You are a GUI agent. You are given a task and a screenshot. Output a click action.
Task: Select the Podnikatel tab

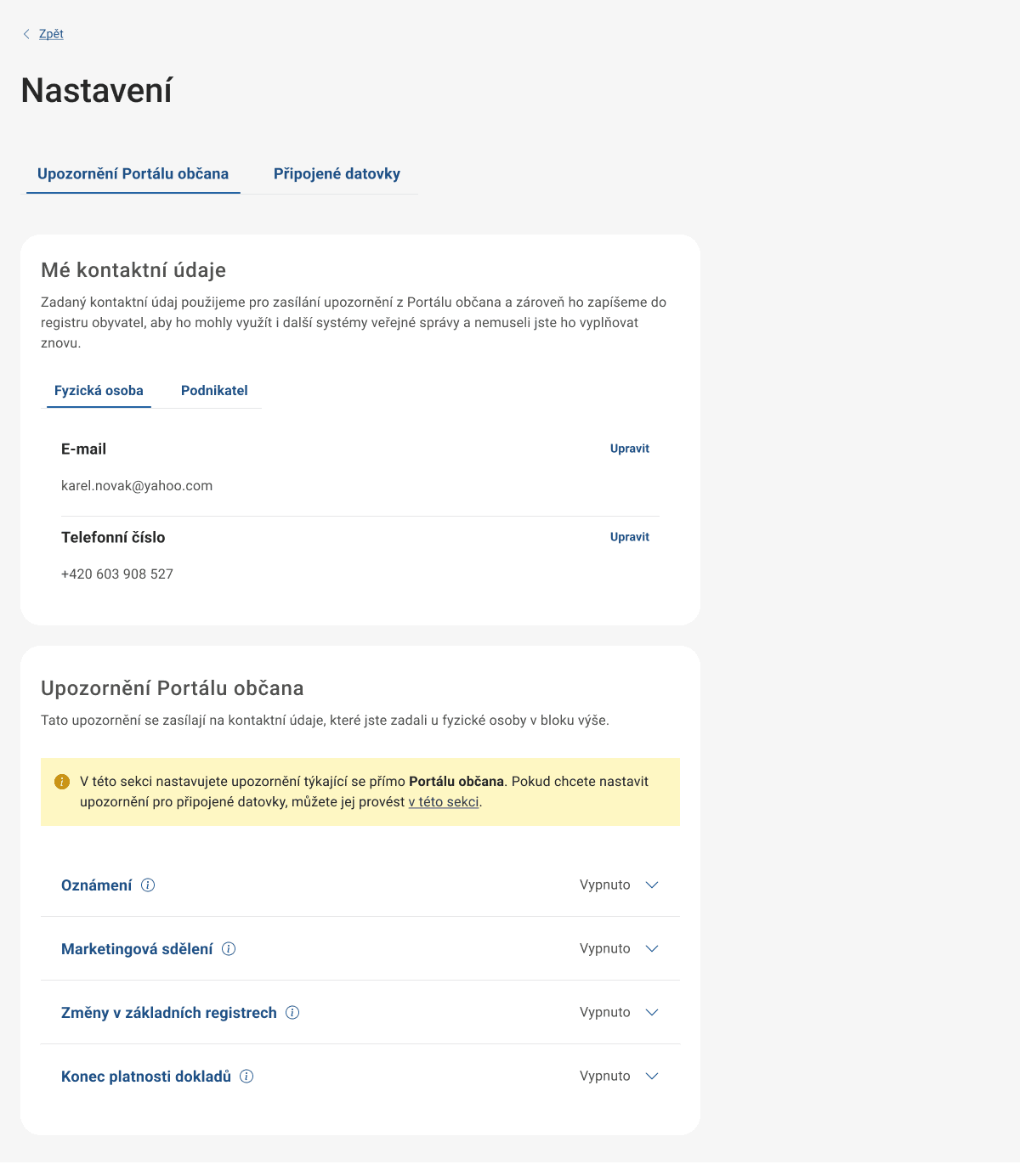tap(213, 390)
